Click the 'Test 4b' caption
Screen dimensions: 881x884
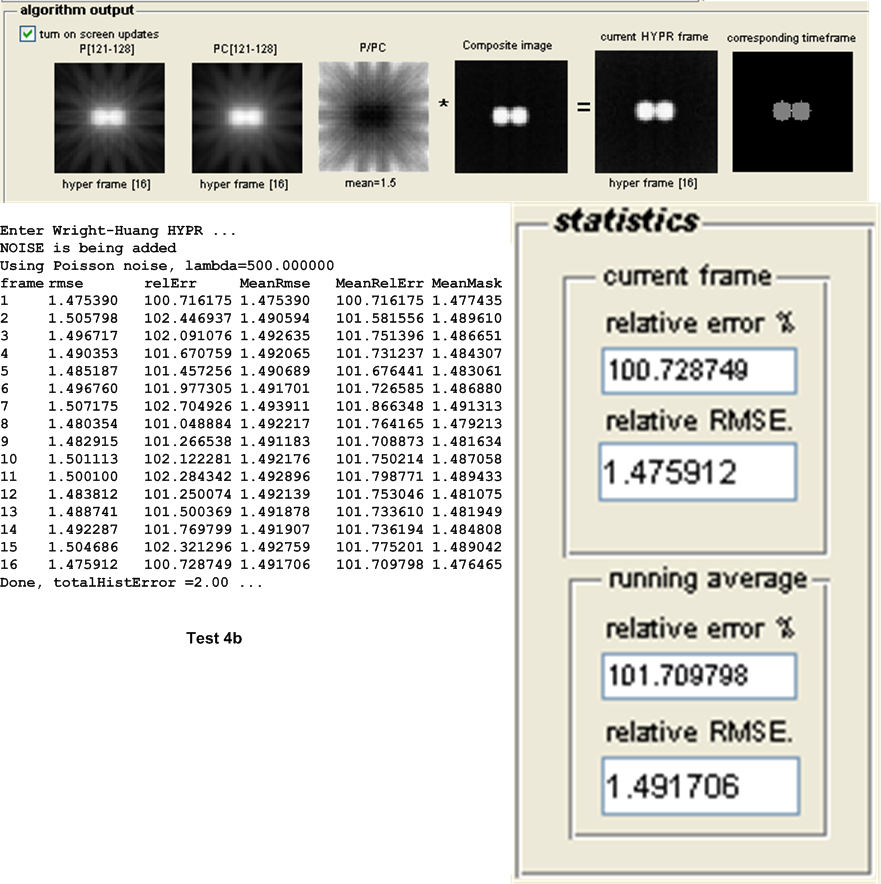[x=214, y=638]
